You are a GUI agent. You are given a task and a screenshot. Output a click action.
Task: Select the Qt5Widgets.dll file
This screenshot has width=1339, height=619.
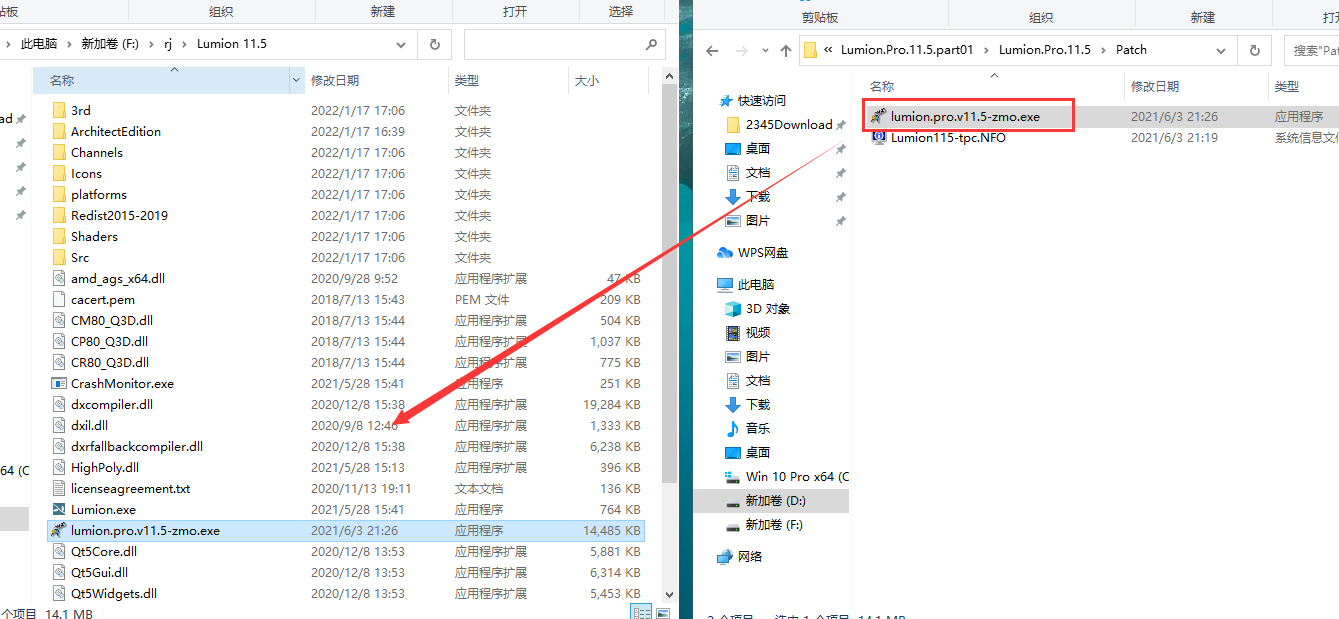click(x=114, y=593)
